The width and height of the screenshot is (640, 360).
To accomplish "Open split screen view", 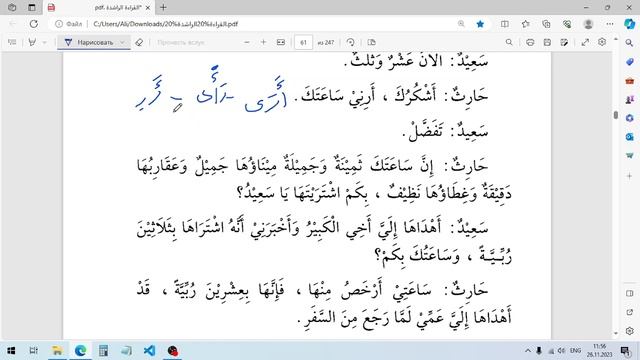I will (505, 24).
